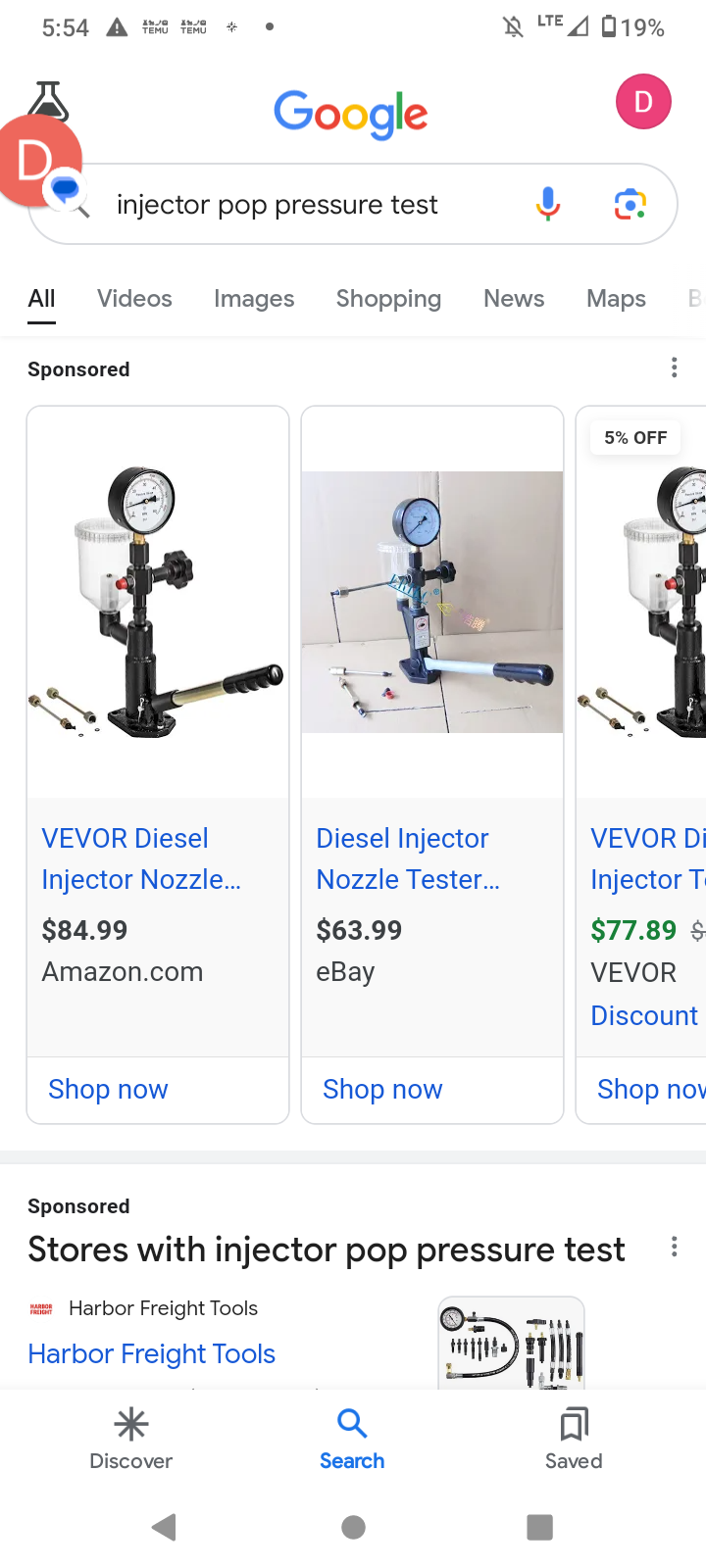Tap Shop now under the eBay listing

coord(382,1089)
